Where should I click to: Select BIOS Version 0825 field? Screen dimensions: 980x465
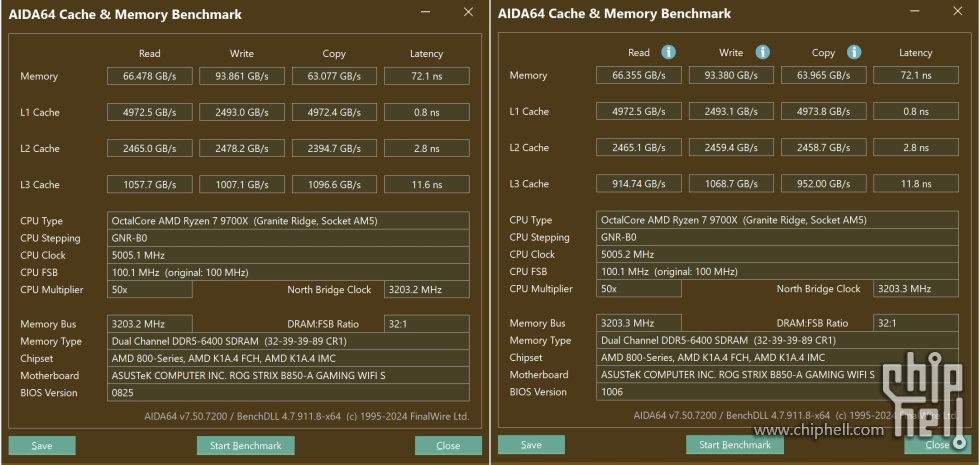pos(288,392)
